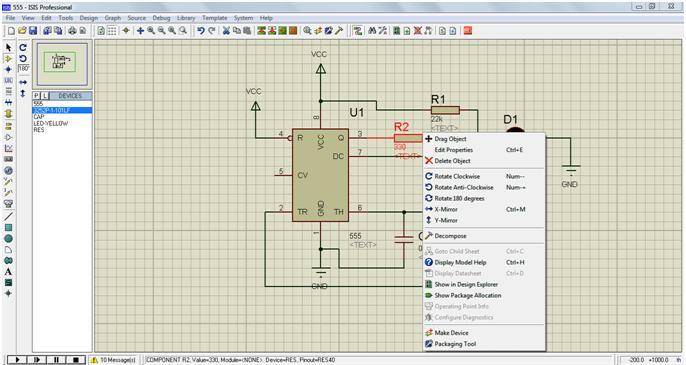Click the Undo toolbar icon

point(200,31)
